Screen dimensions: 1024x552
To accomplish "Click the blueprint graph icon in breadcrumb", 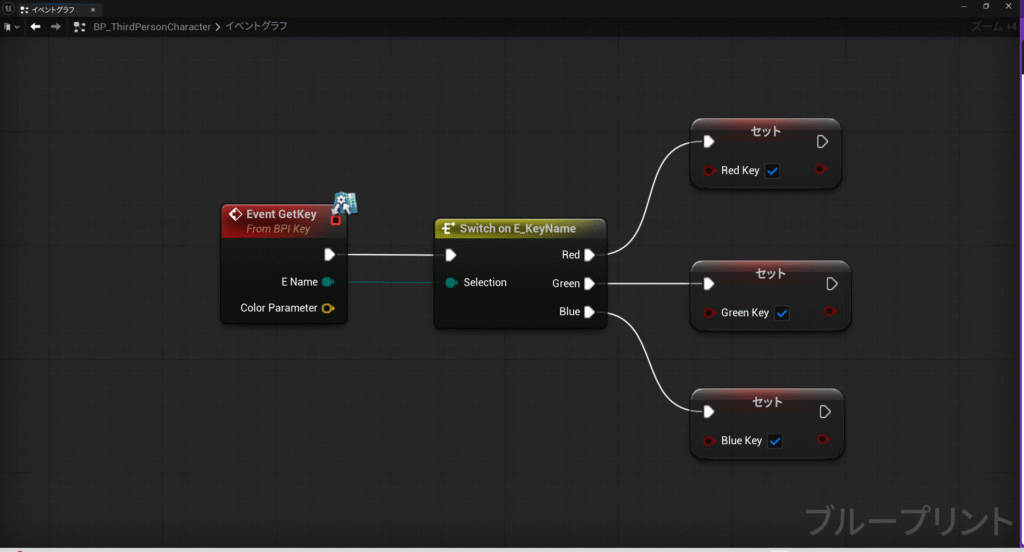I will coord(80,27).
